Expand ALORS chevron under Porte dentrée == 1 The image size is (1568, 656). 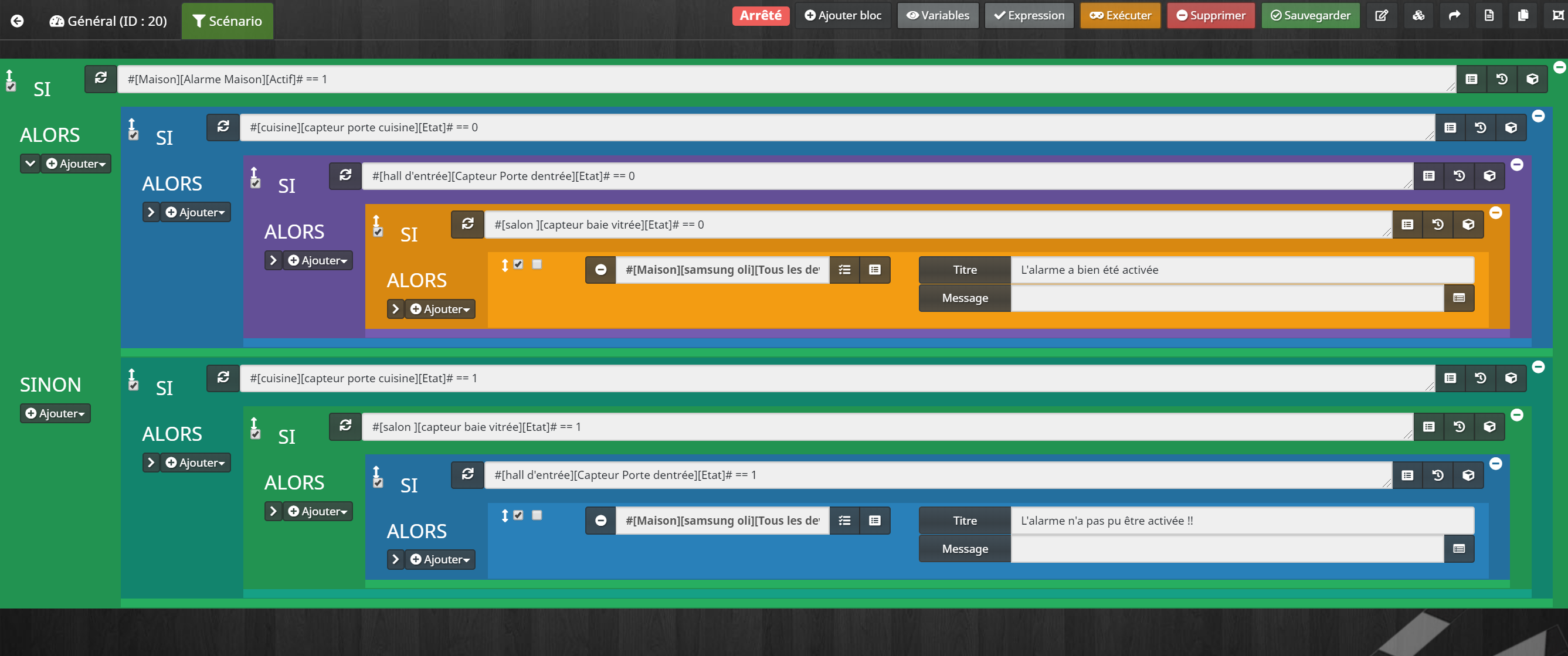(x=396, y=559)
